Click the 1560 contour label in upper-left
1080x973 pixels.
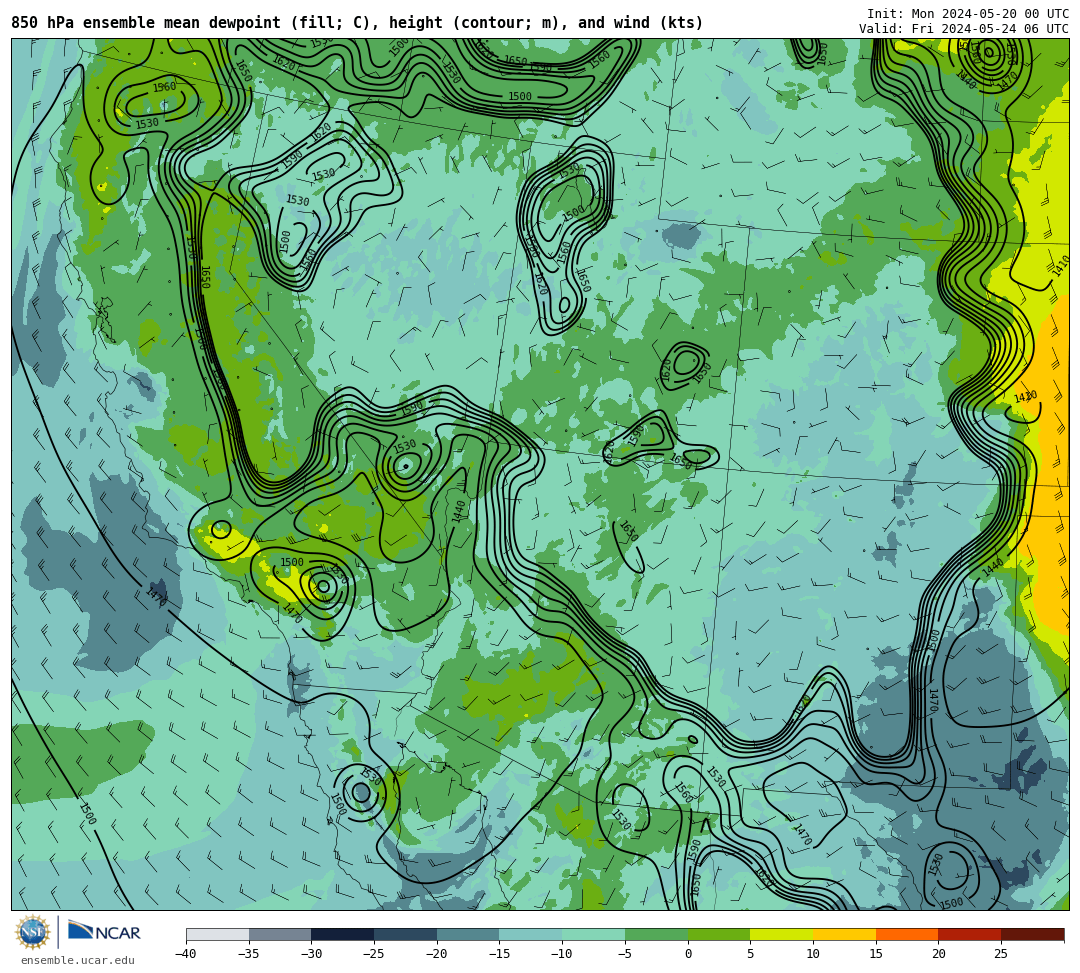coord(164,87)
